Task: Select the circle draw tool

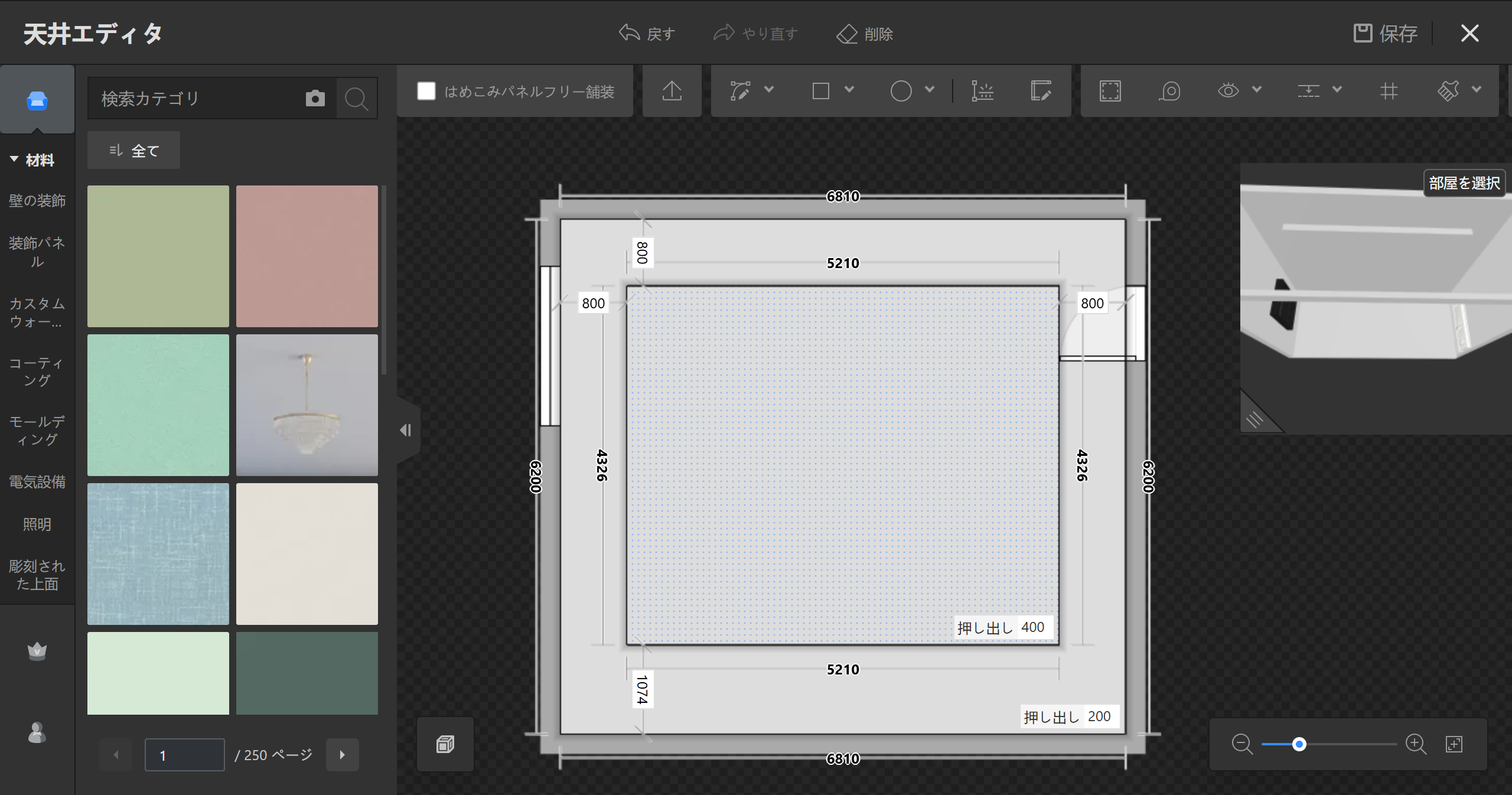Action: 901,91
